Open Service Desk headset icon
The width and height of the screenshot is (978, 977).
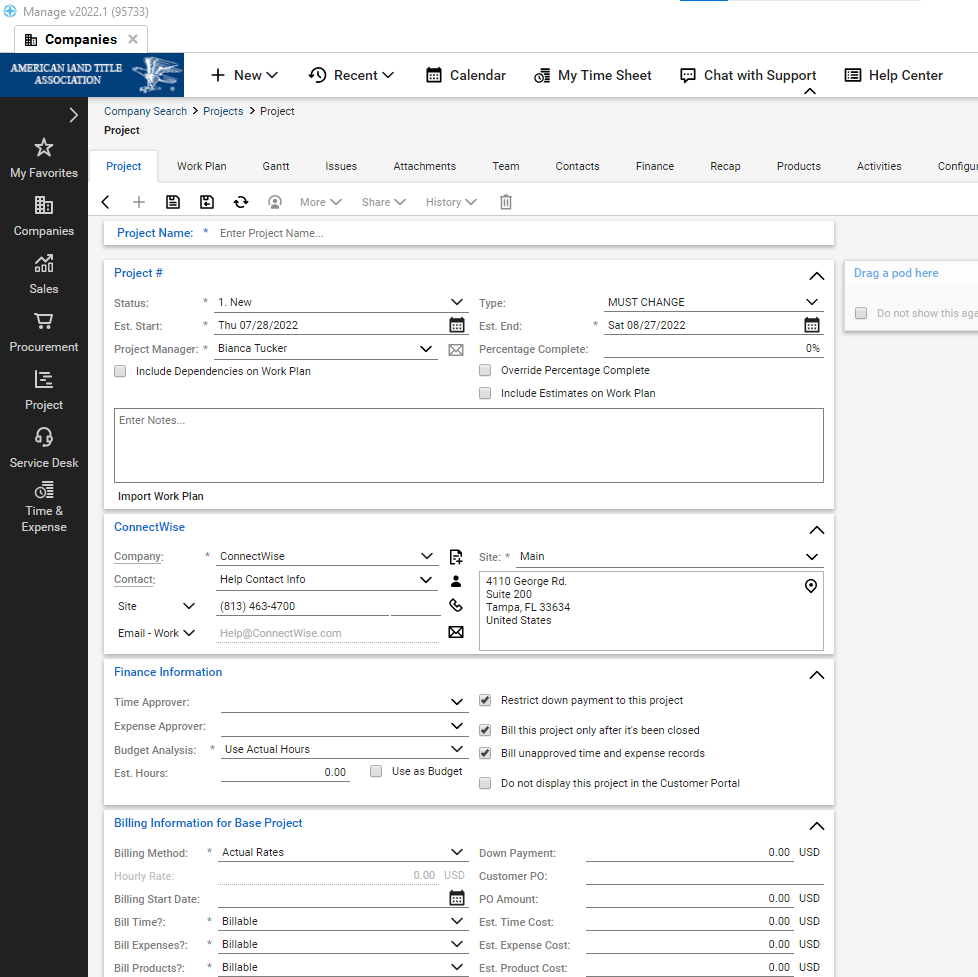pos(44,437)
